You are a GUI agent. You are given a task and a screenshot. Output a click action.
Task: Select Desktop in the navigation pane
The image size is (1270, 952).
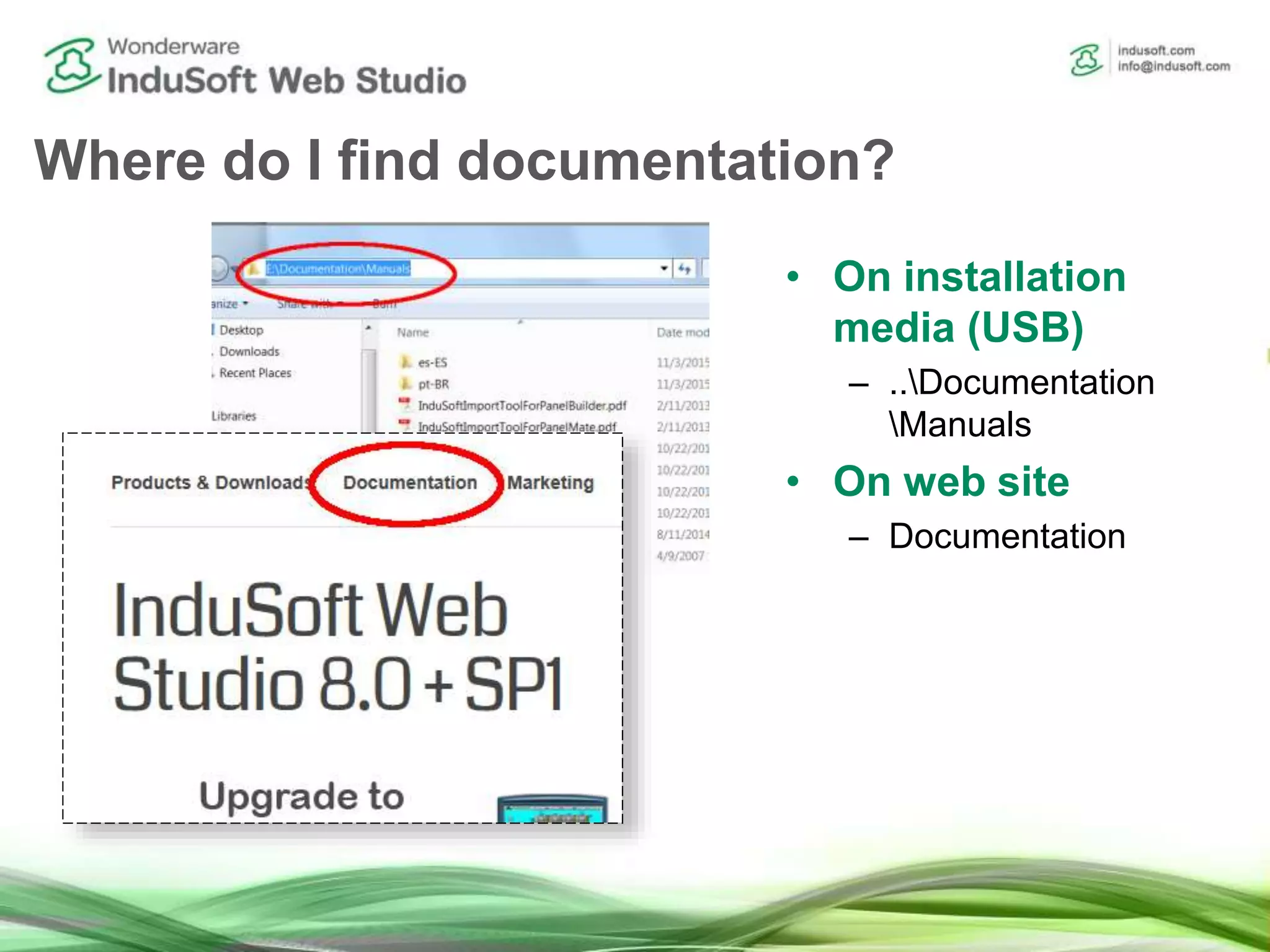tap(241, 330)
